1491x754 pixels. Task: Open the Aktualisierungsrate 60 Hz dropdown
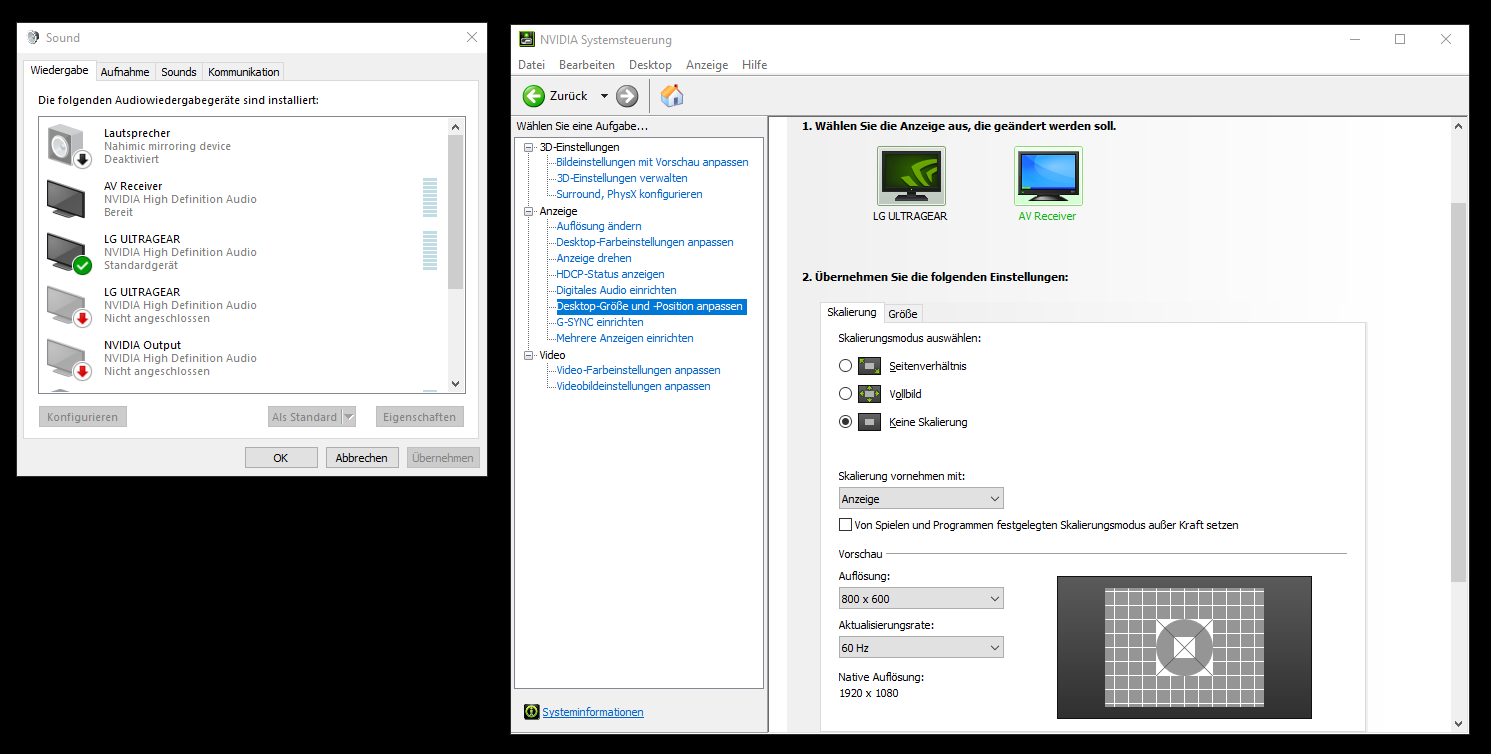pyautogui.click(x=921, y=648)
